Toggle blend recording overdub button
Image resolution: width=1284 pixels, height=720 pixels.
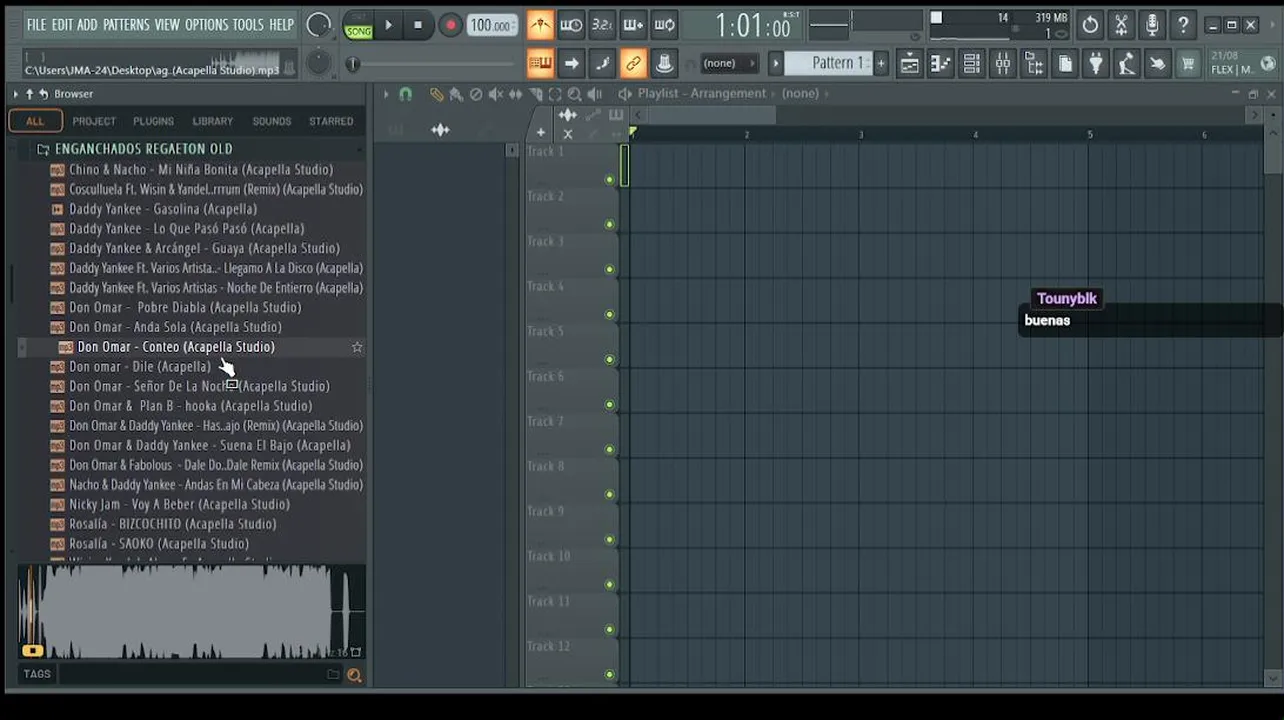633,25
